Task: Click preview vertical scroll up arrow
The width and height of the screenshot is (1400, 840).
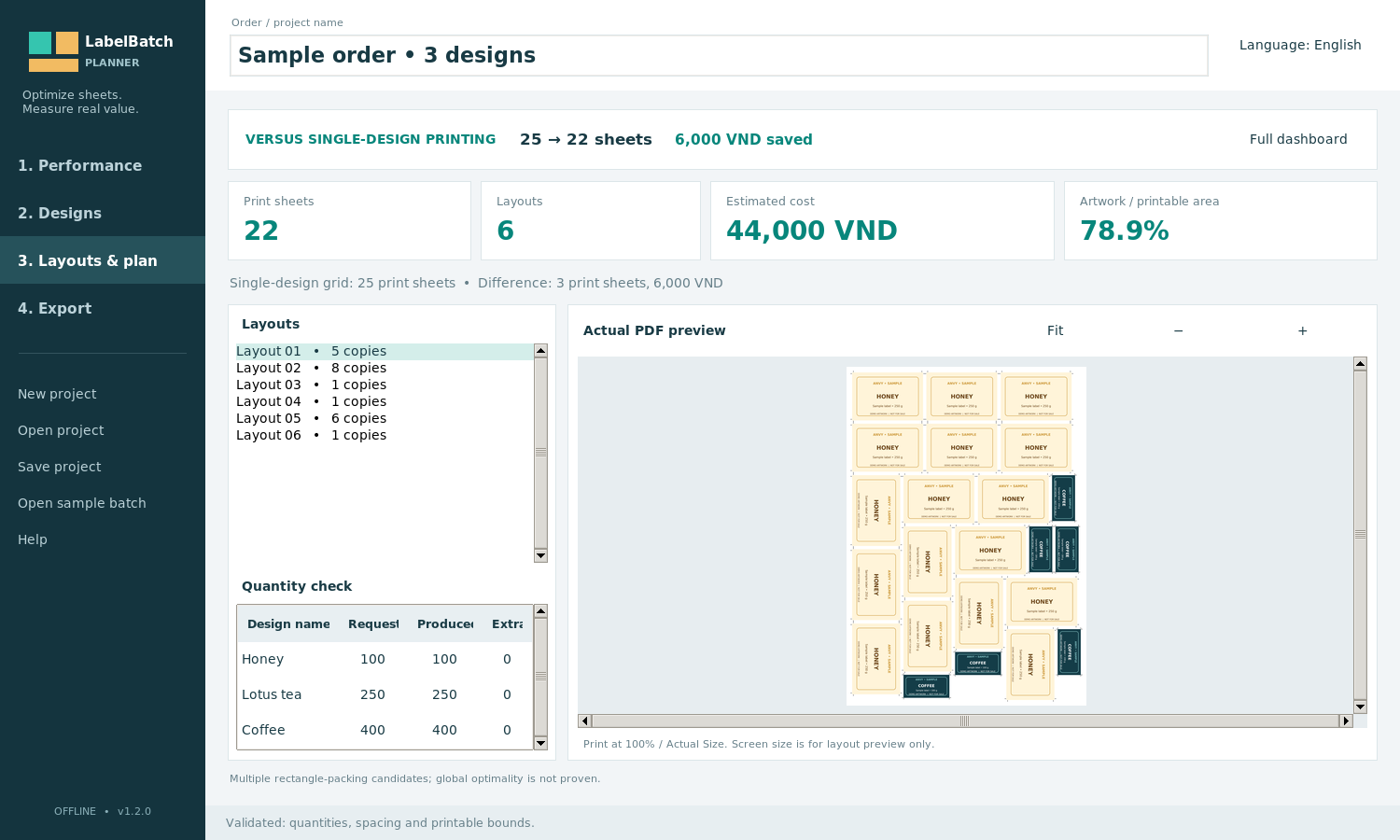Action: (x=1360, y=364)
